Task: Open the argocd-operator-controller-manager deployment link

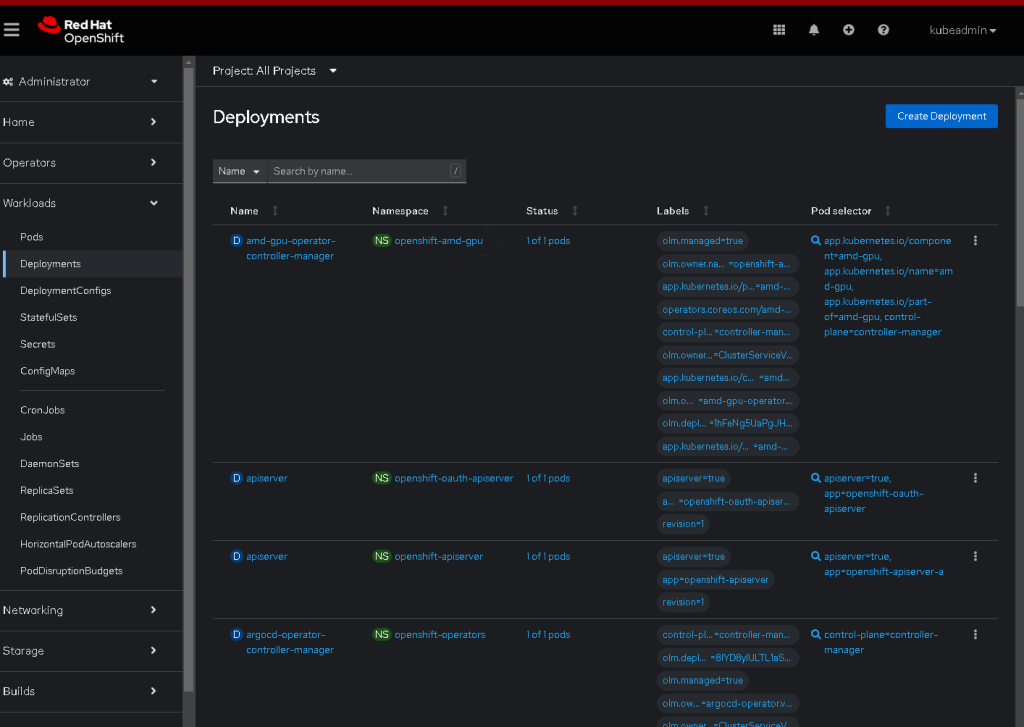Action: [290, 642]
